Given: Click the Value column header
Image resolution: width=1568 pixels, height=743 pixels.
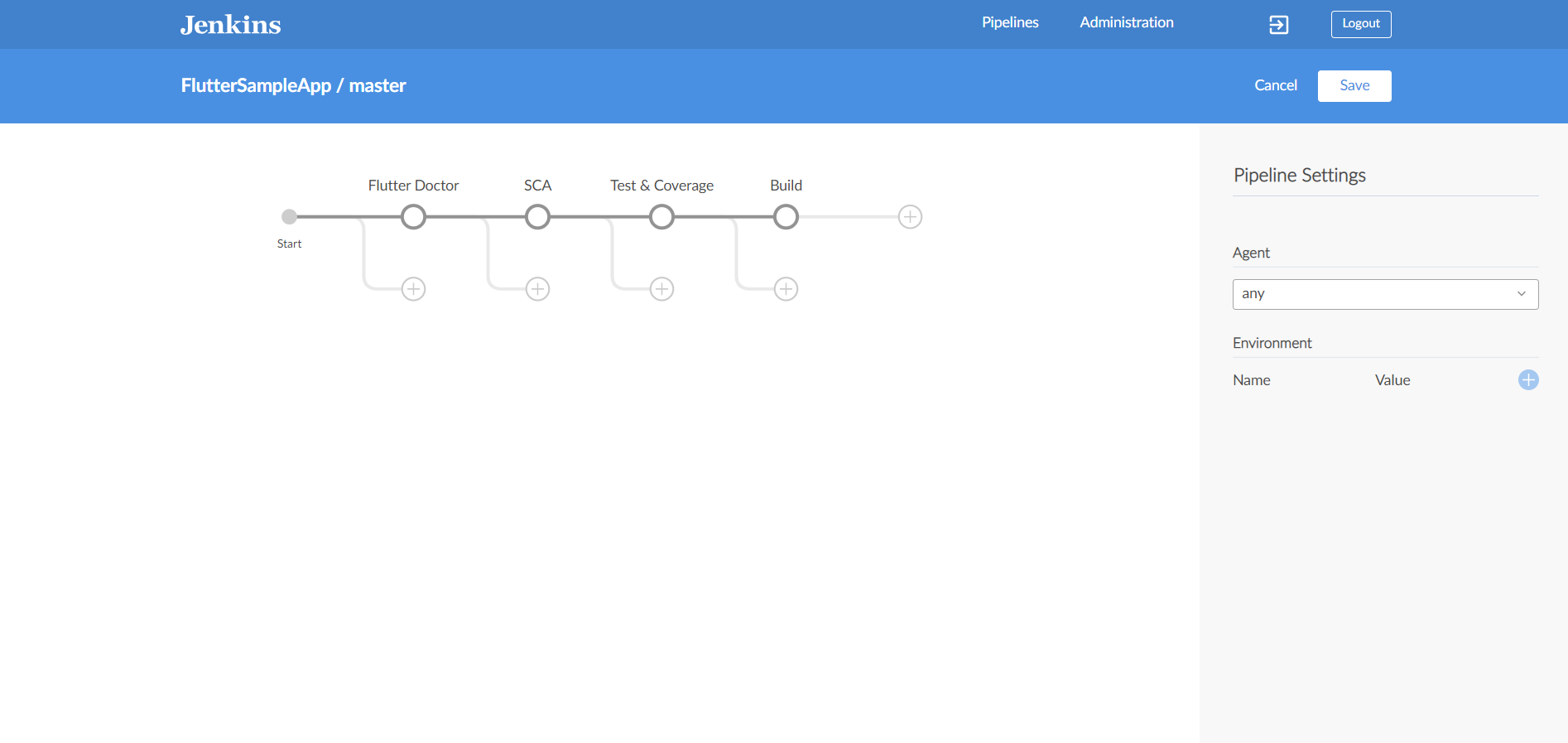Looking at the screenshot, I should (1392, 380).
